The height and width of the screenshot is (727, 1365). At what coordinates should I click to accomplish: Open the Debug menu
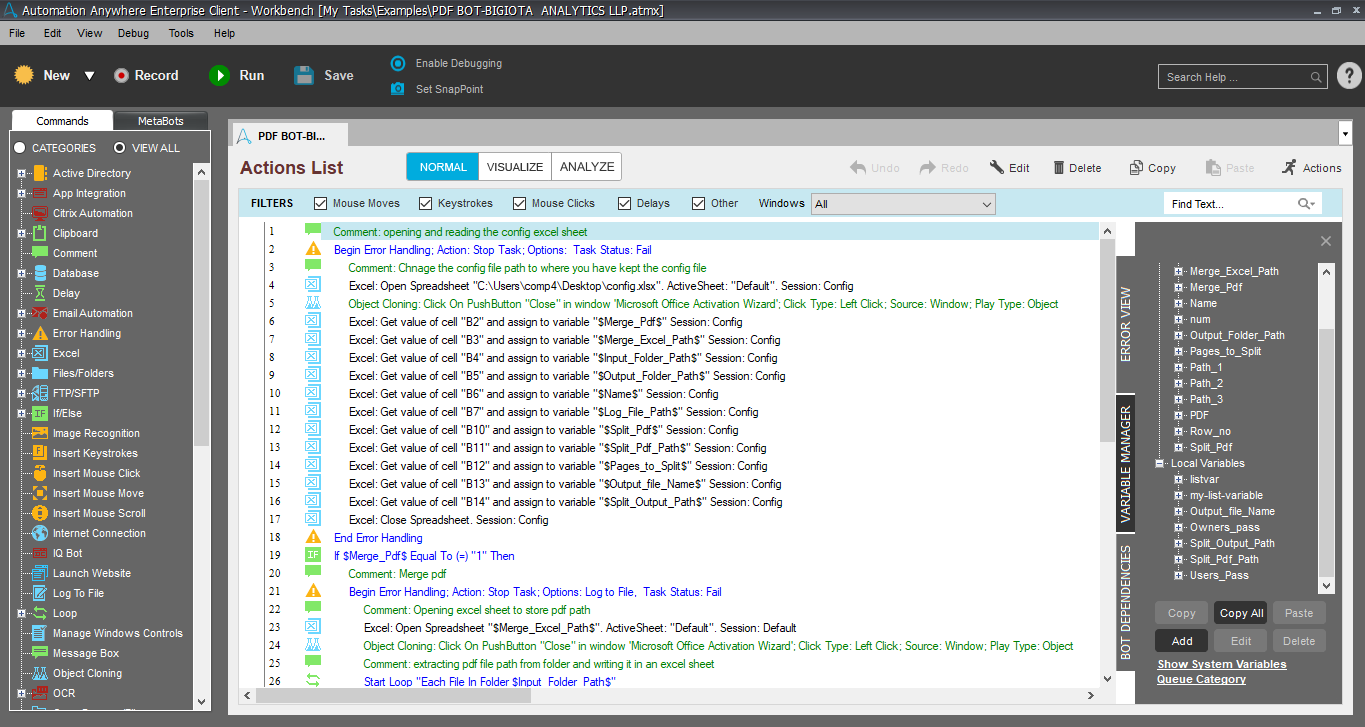(133, 33)
